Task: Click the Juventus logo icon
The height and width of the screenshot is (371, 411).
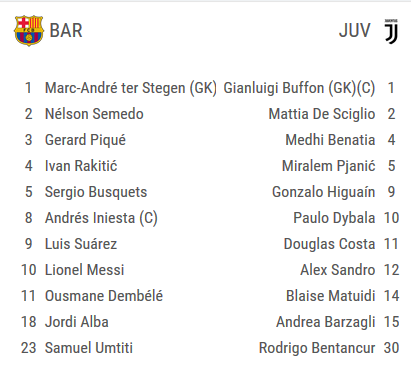Action: point(391,31)
